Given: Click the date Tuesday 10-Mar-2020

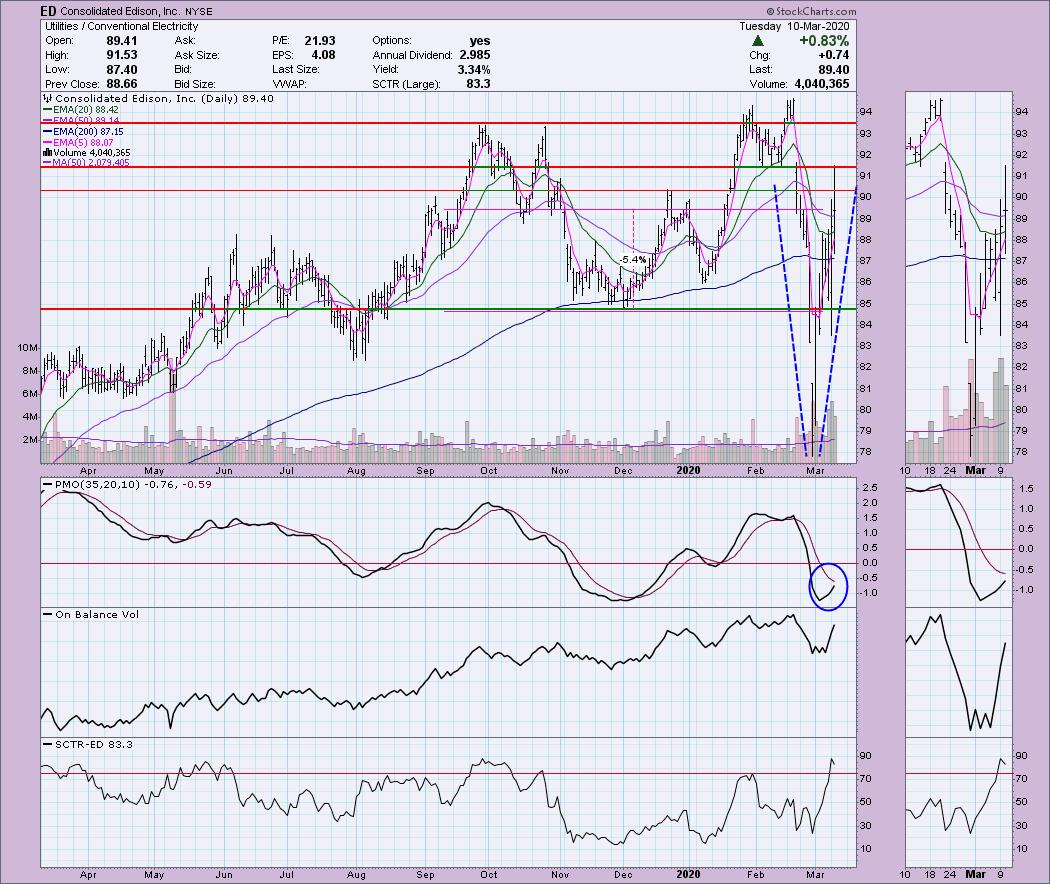Looking at the screenshot, I should point(794,26).
